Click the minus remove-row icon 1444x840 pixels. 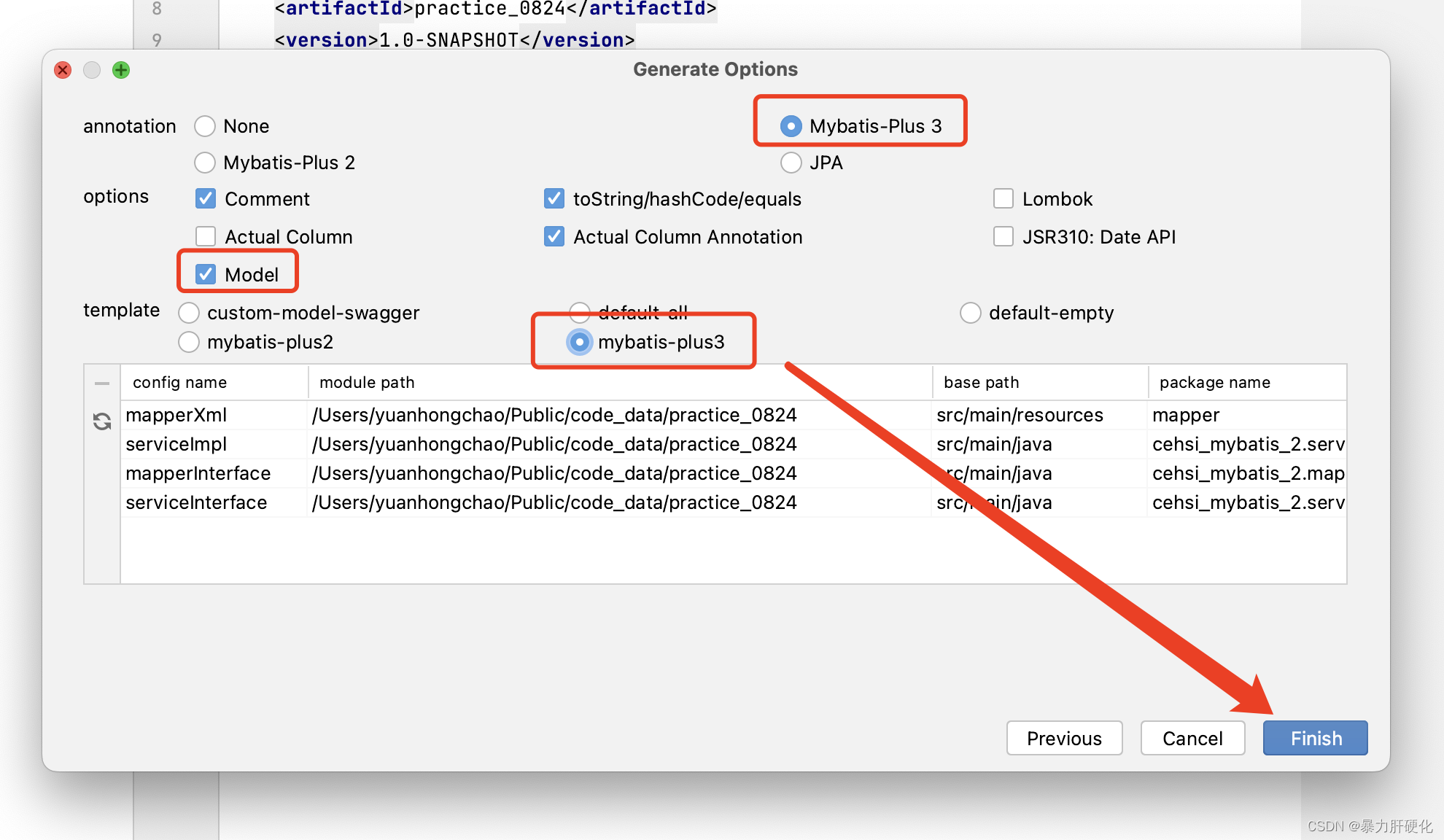102,384
